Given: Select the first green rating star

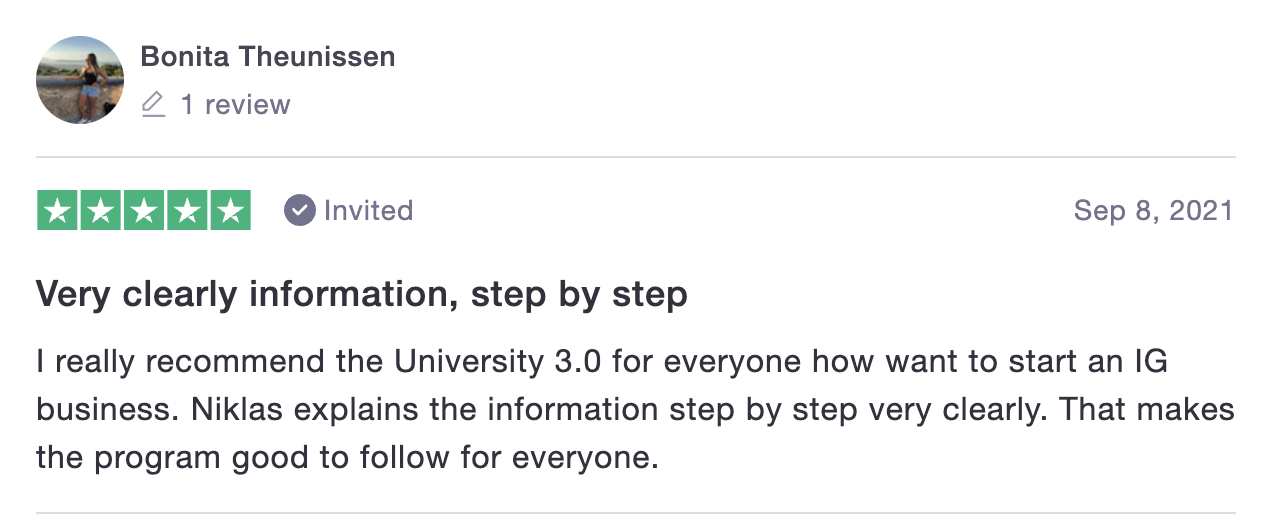Looking at the screenshot, I should [57, 210].
